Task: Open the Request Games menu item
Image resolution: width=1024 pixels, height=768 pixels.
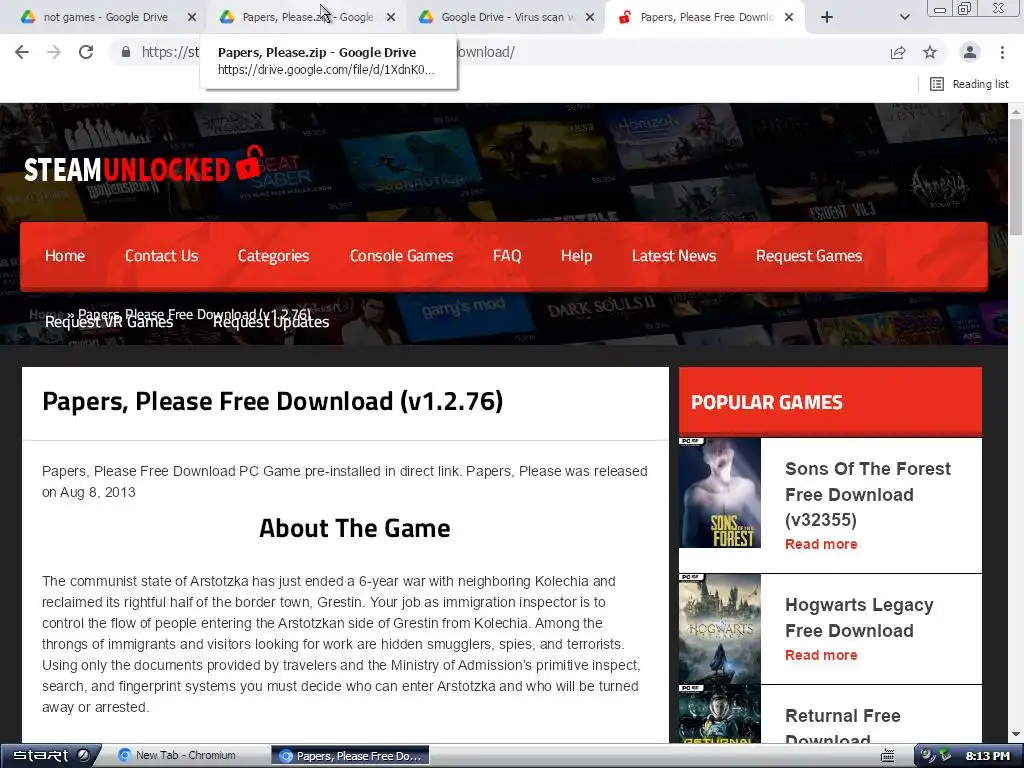Action: point(808,256)
